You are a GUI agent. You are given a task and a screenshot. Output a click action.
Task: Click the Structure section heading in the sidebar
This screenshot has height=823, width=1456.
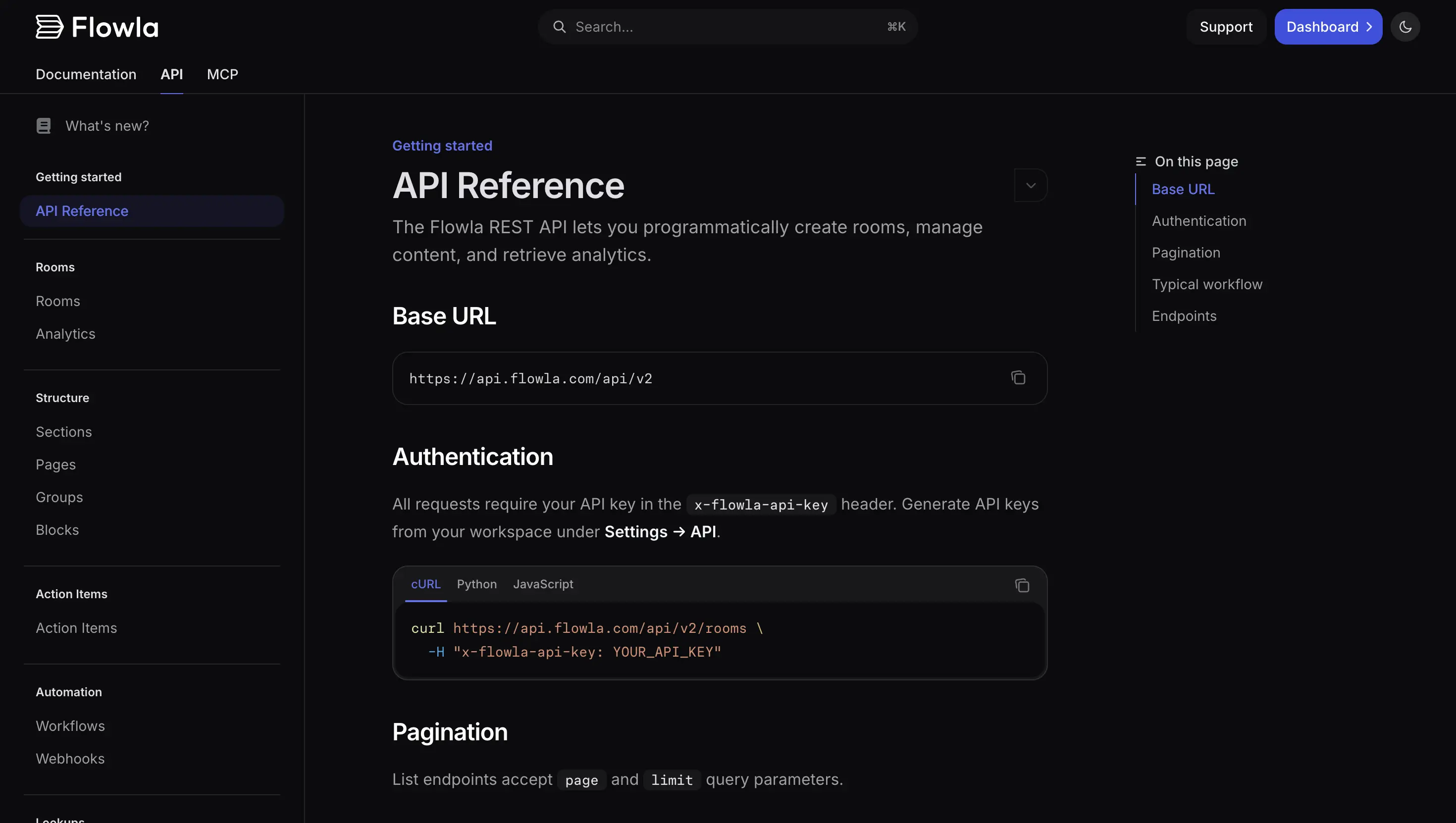tap(62, 397)
